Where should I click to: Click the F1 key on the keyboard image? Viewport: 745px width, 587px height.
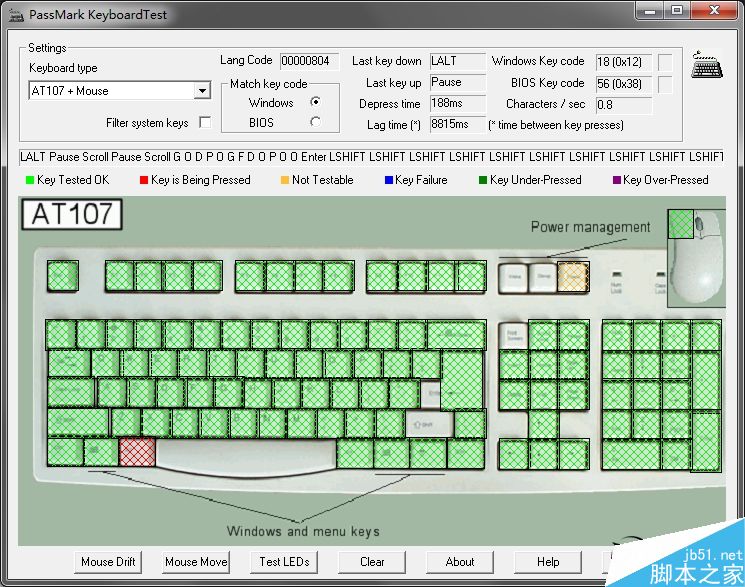click(x=119, y=276)
